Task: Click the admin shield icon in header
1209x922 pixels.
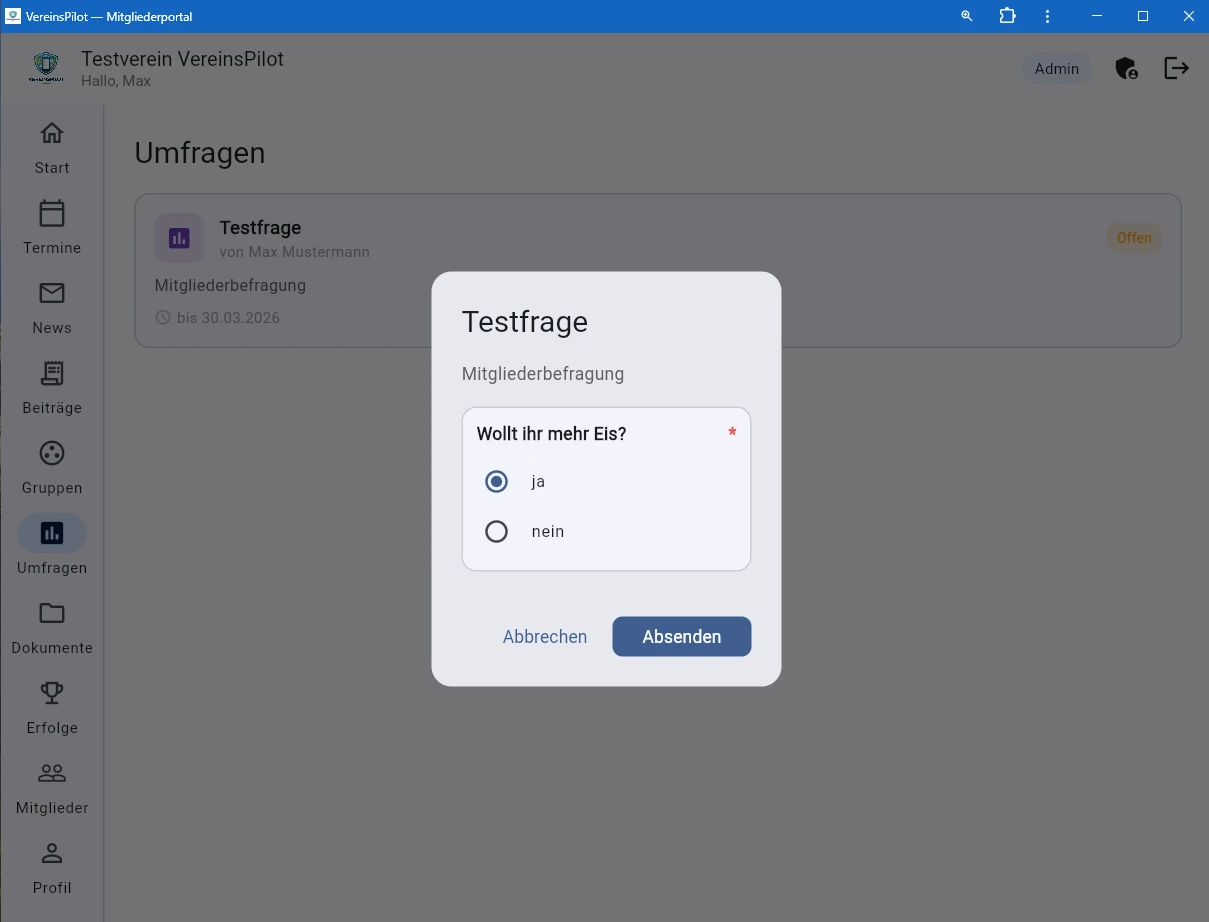Action: click(x=1126, y=68)
